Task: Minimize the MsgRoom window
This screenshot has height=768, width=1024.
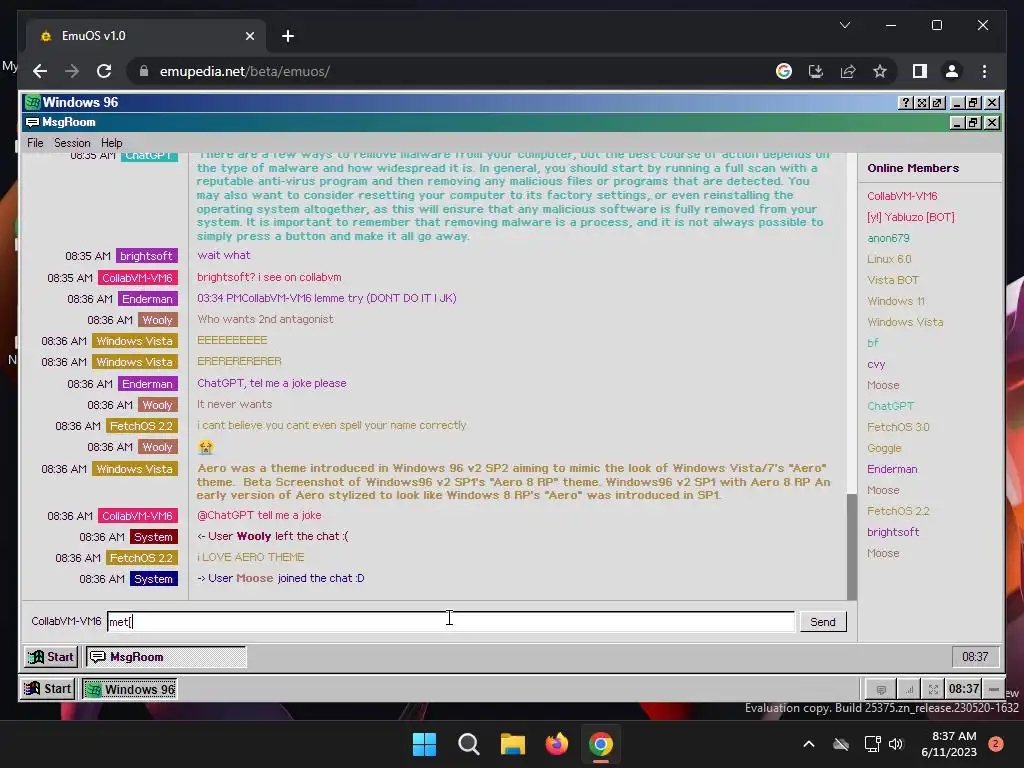Action: click(957, 122)
